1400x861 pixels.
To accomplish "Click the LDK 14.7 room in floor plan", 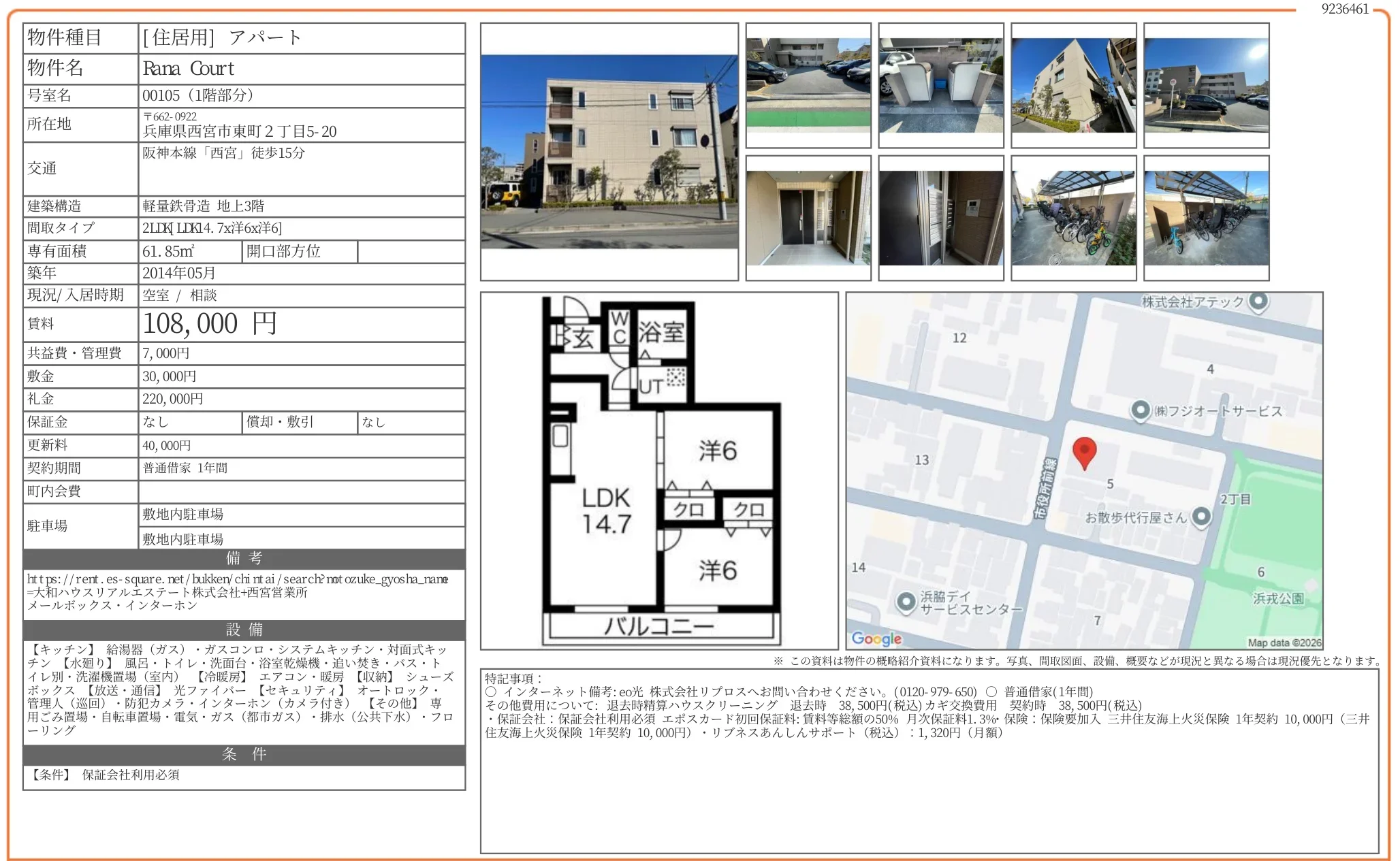I will click(605, 510).
